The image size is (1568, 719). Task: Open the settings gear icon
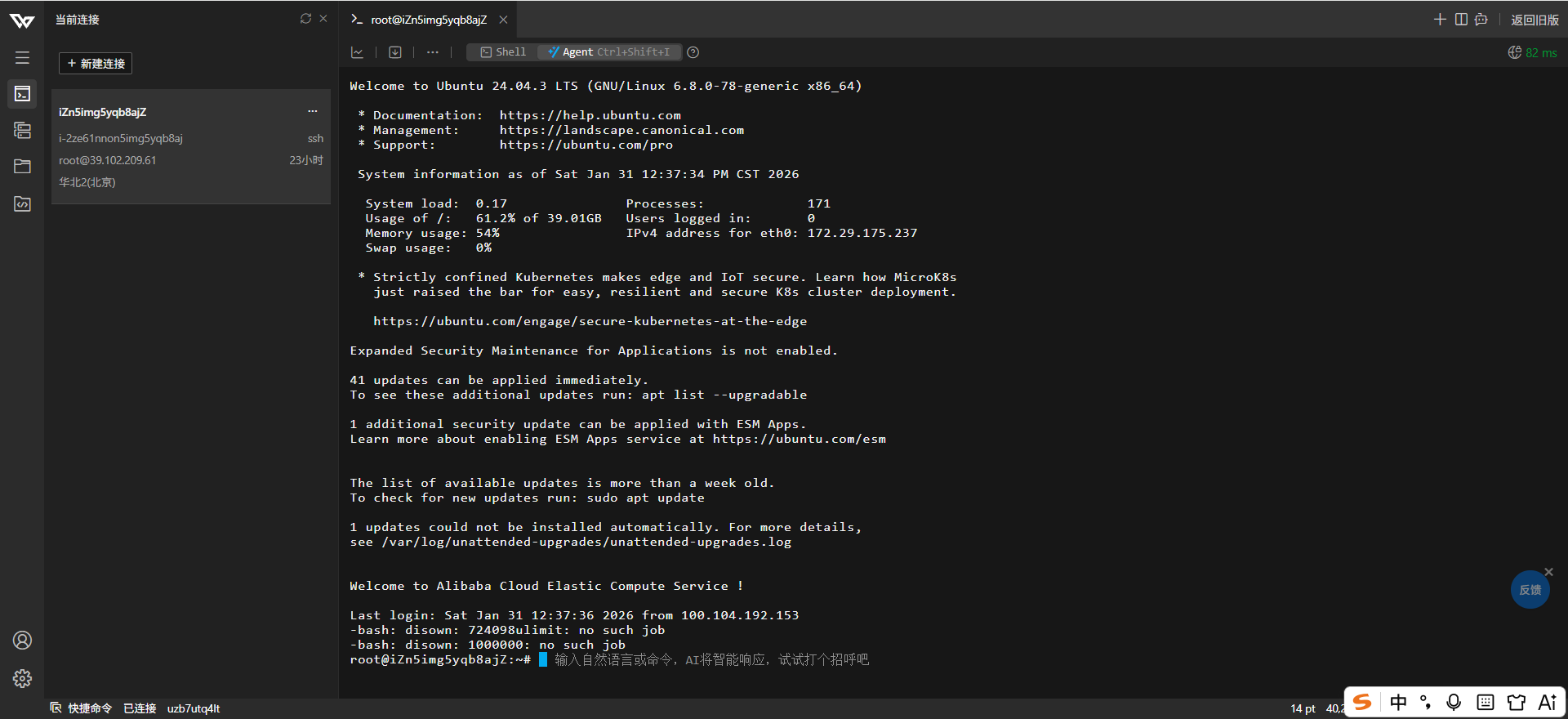point(22,678)
